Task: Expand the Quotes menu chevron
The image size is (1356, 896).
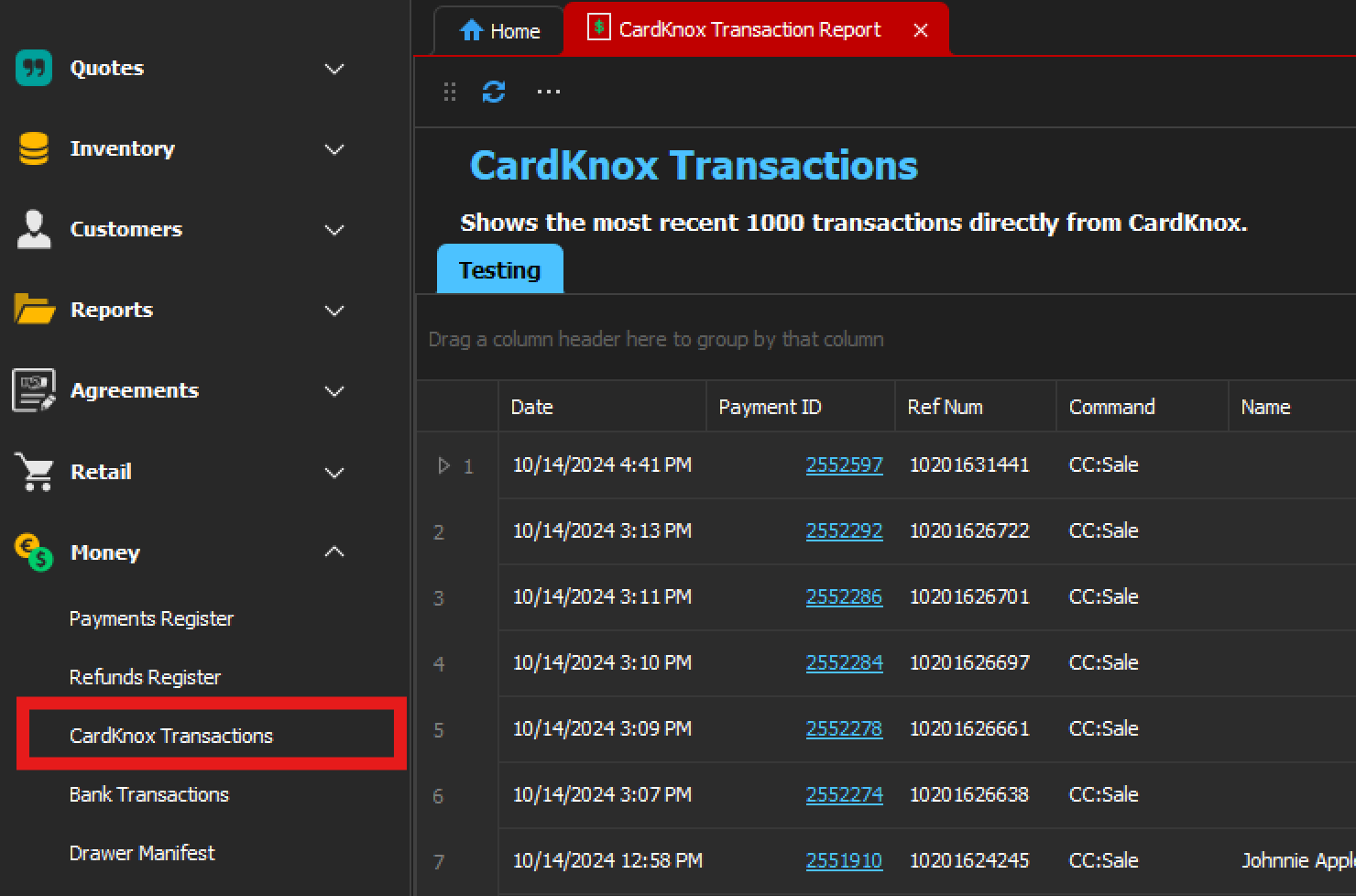Action: [x=334, y=69]
